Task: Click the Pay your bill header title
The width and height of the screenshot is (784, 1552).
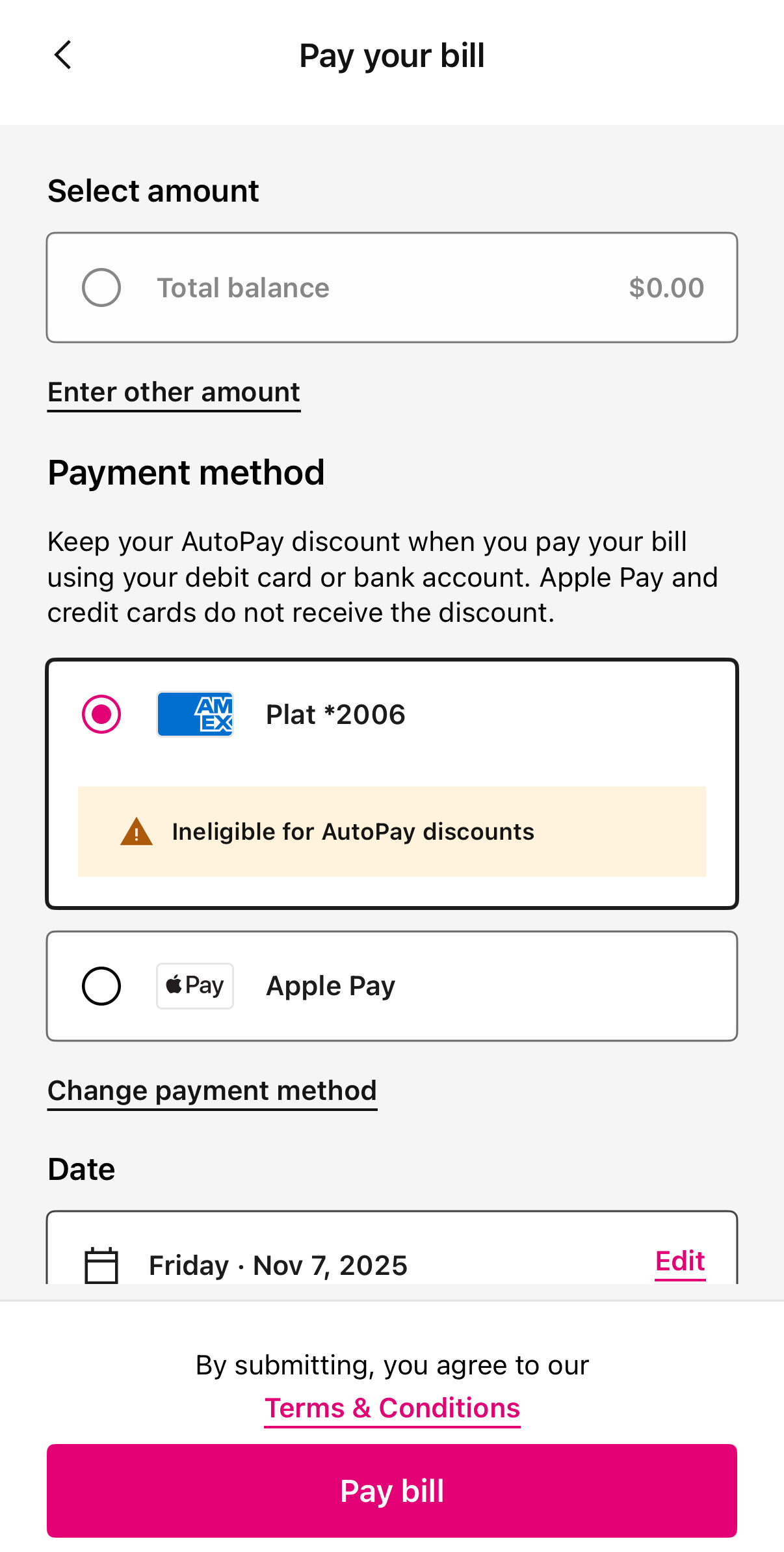Action: point(392,55)
